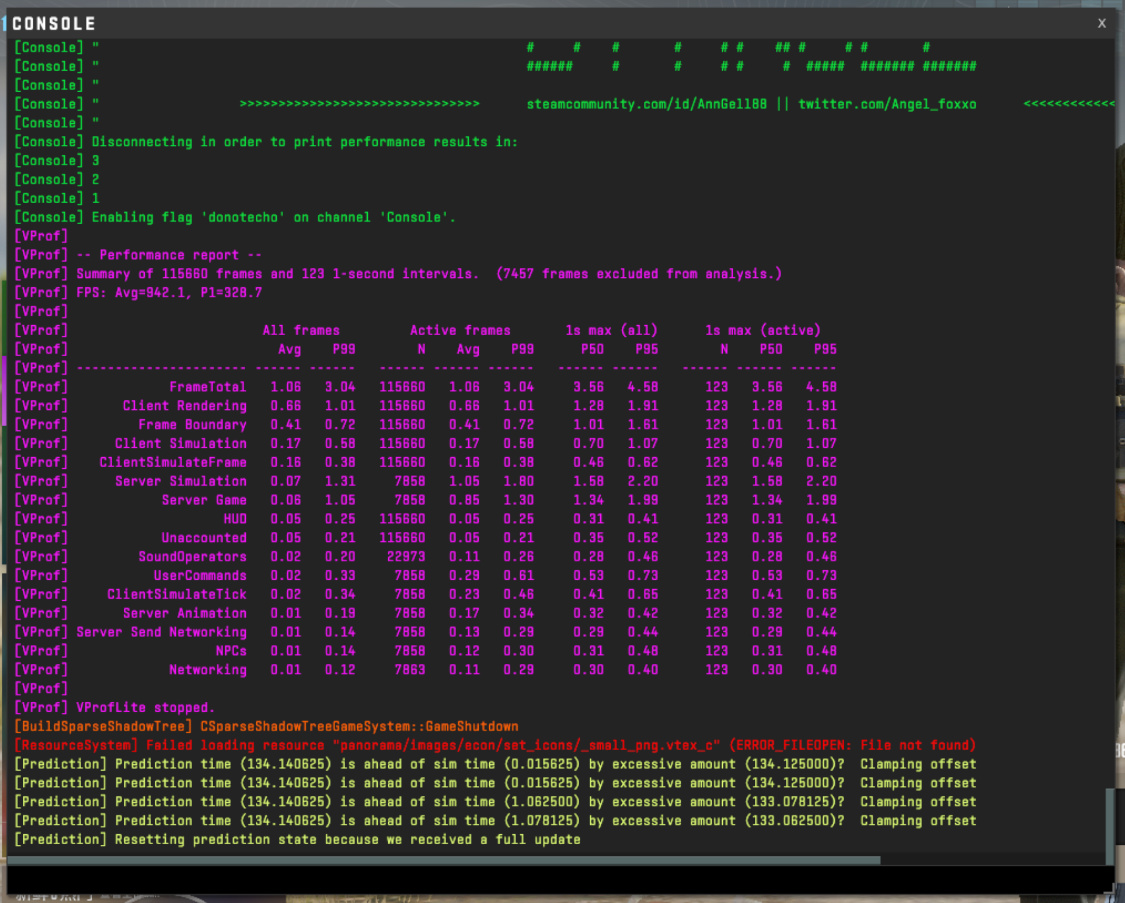Viewport: 1125px width, 903px height.
Task: Click the 'Disconnecting in order to print performance results' line
Action: 266,142
